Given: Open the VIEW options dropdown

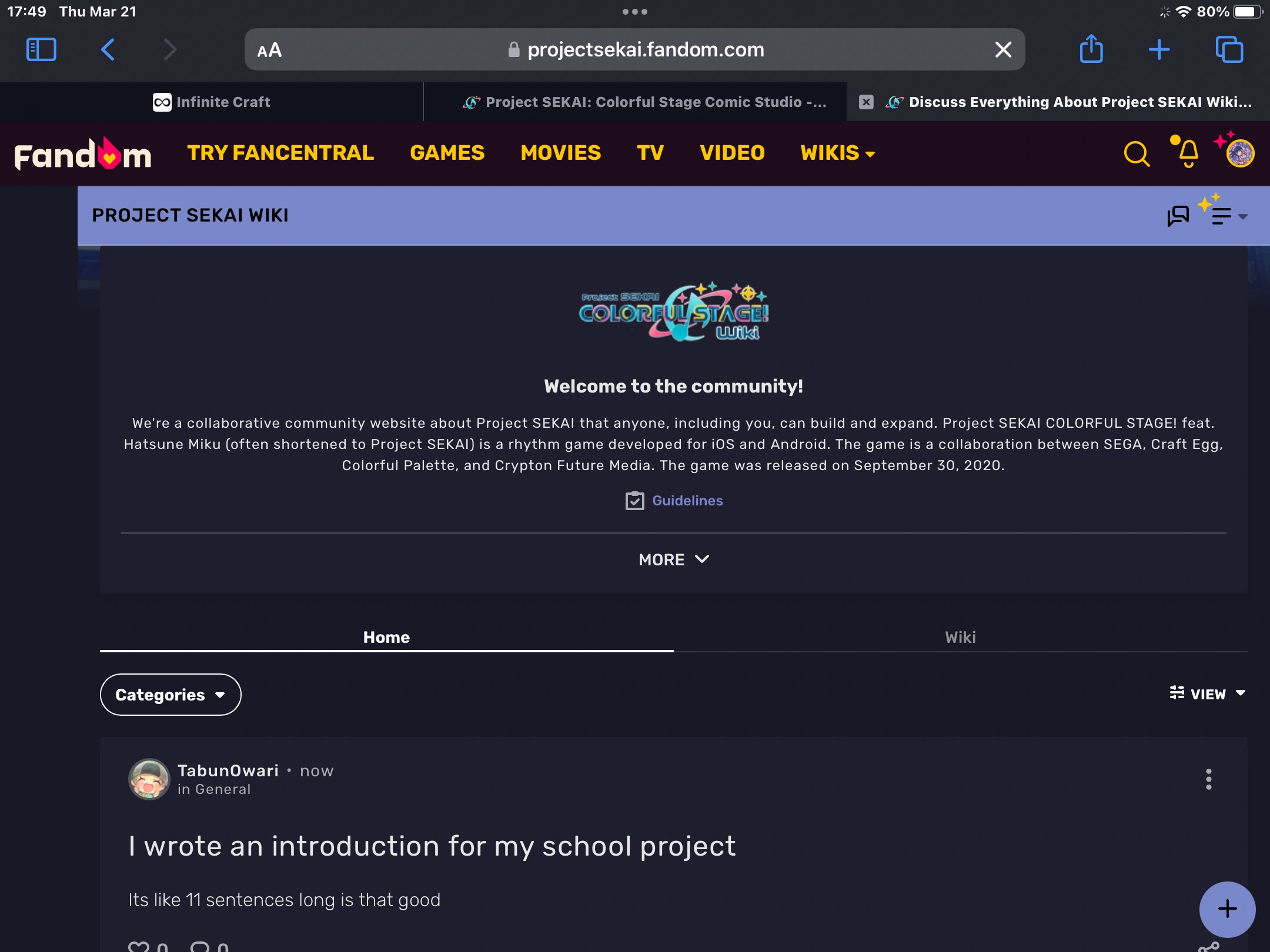Looking at the screenshot, I should (x=1208, y=694).
